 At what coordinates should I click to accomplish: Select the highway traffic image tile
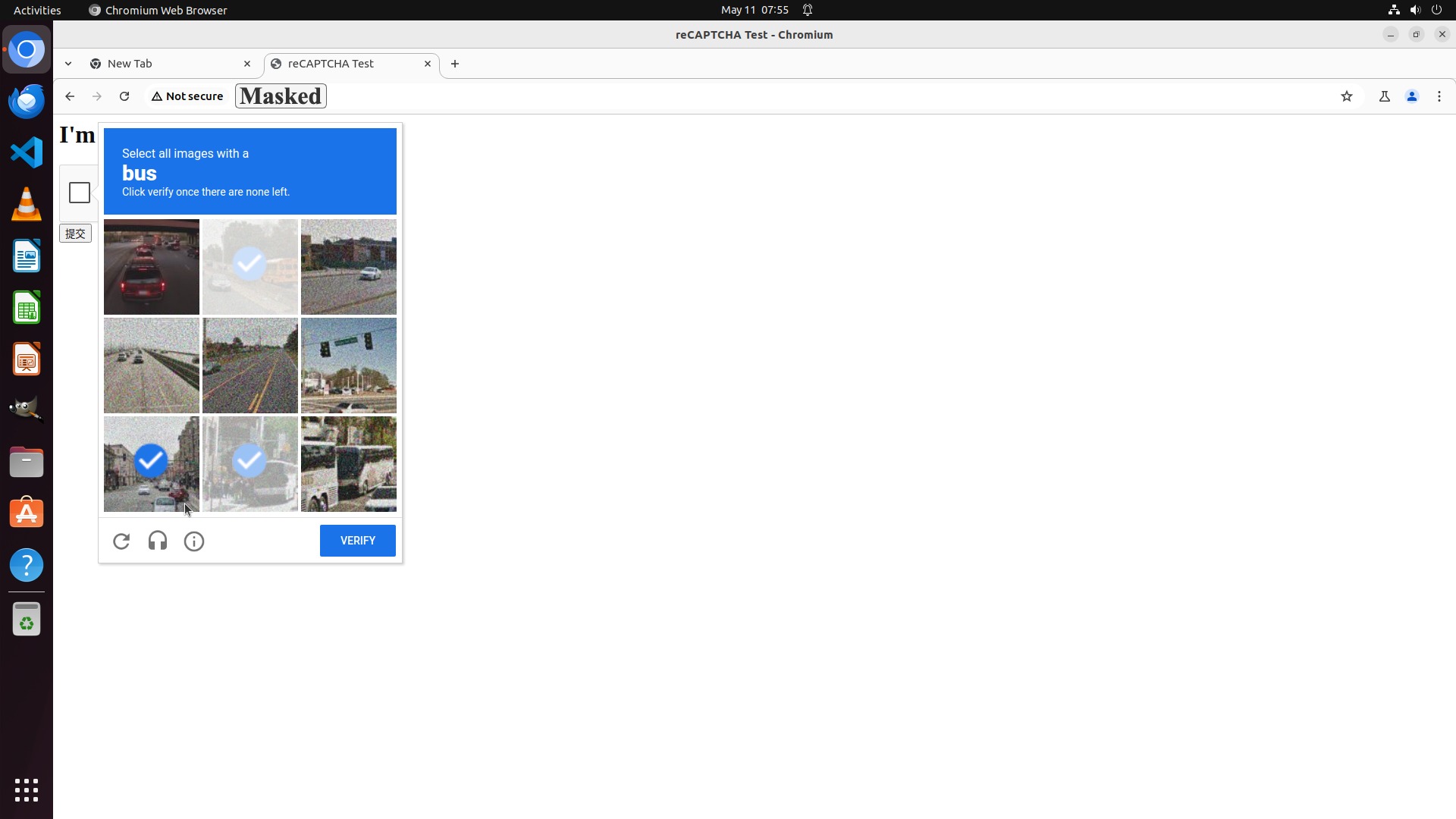[152, 366]
